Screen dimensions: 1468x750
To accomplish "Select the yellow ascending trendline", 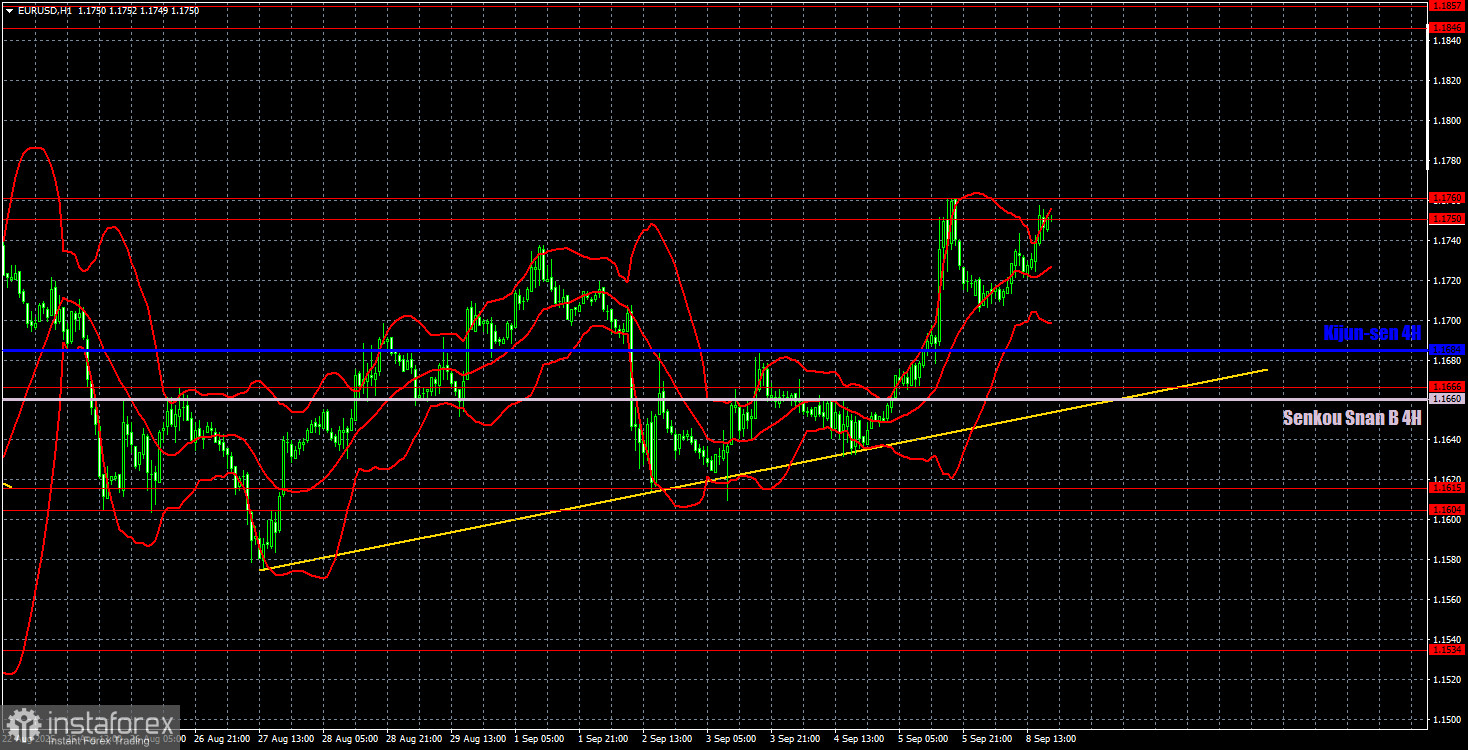I will tap(765, 470).
